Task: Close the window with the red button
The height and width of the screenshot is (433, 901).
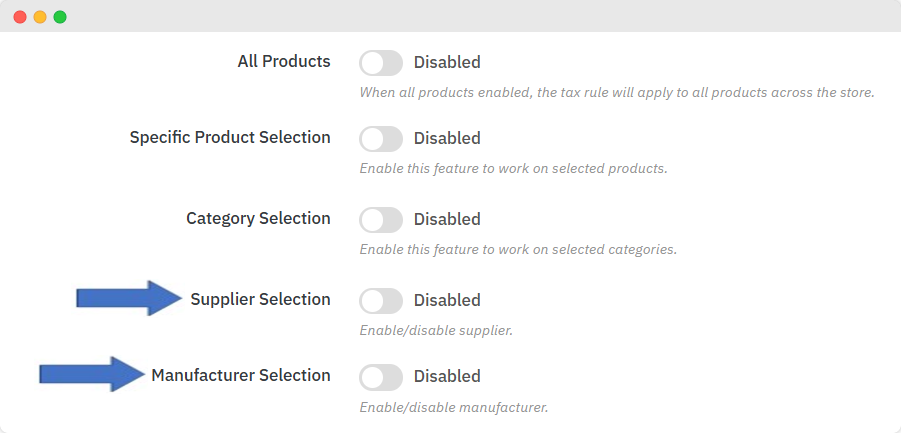Action: (20, 17)
